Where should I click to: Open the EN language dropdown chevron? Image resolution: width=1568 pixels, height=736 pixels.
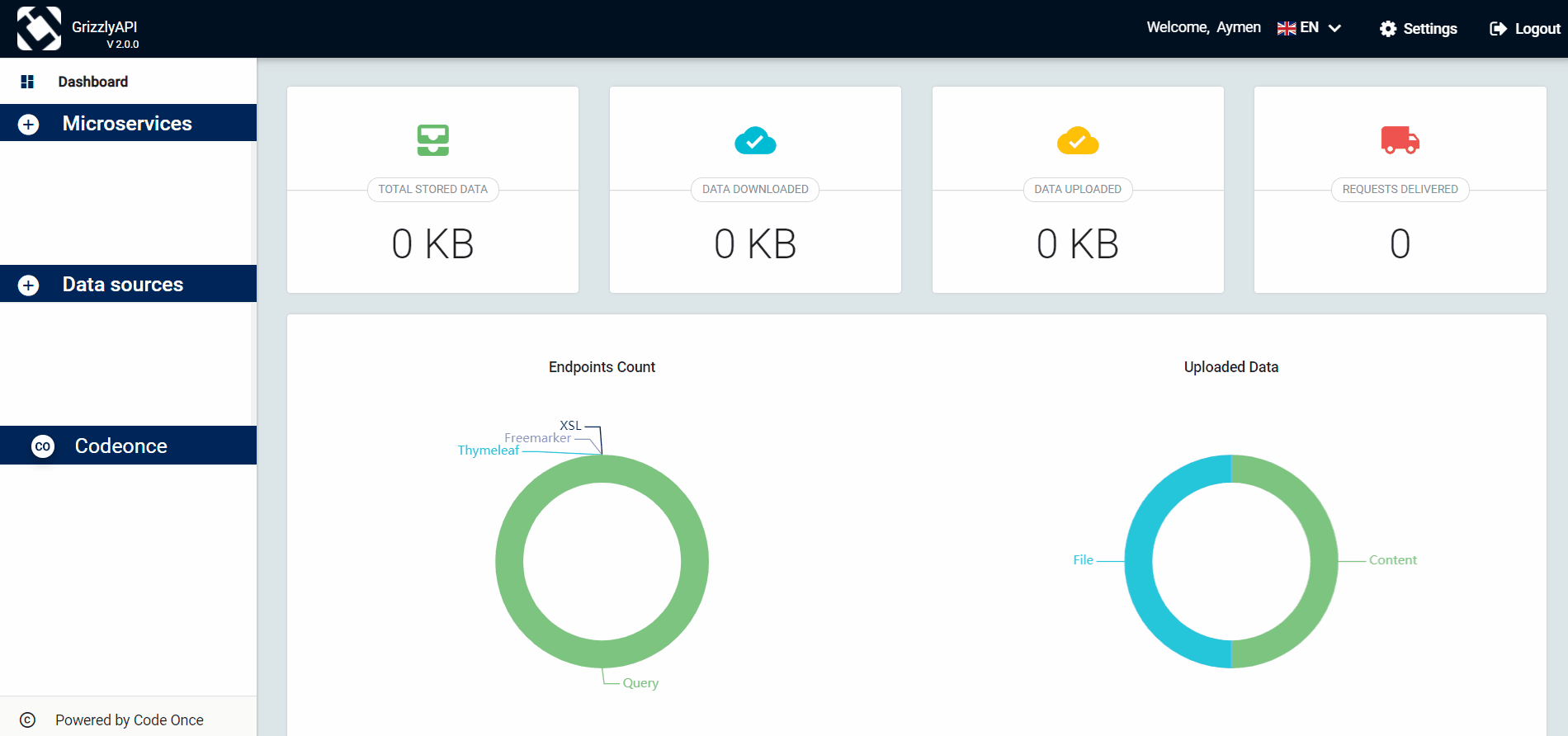tap(1334, 28)
